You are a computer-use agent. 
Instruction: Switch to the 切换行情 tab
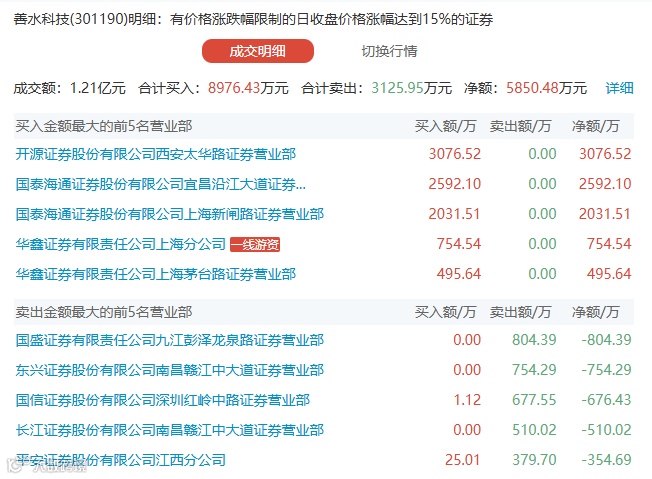pyautogui.click(x=389, y=51)
